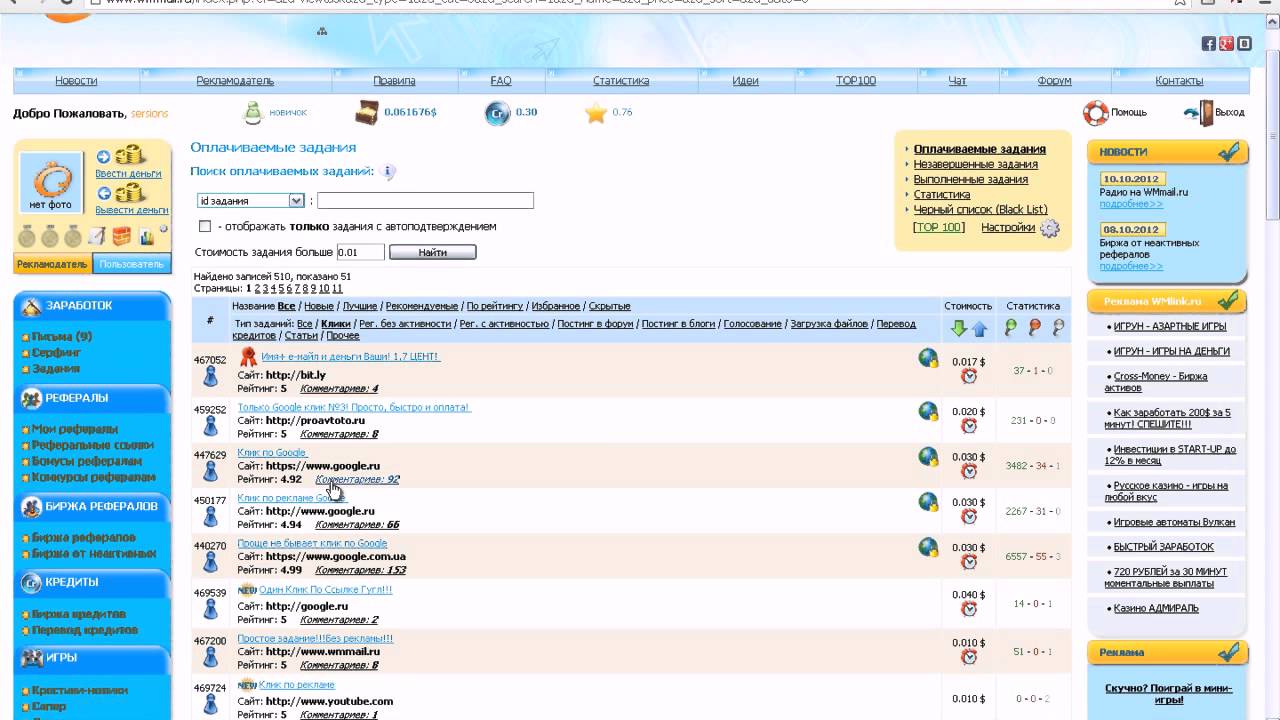The height and width of the screenshot is (720, 1280).
Task: Switch to the Пользователь tab
Action: pyautogui.click(x=131, y=264)
